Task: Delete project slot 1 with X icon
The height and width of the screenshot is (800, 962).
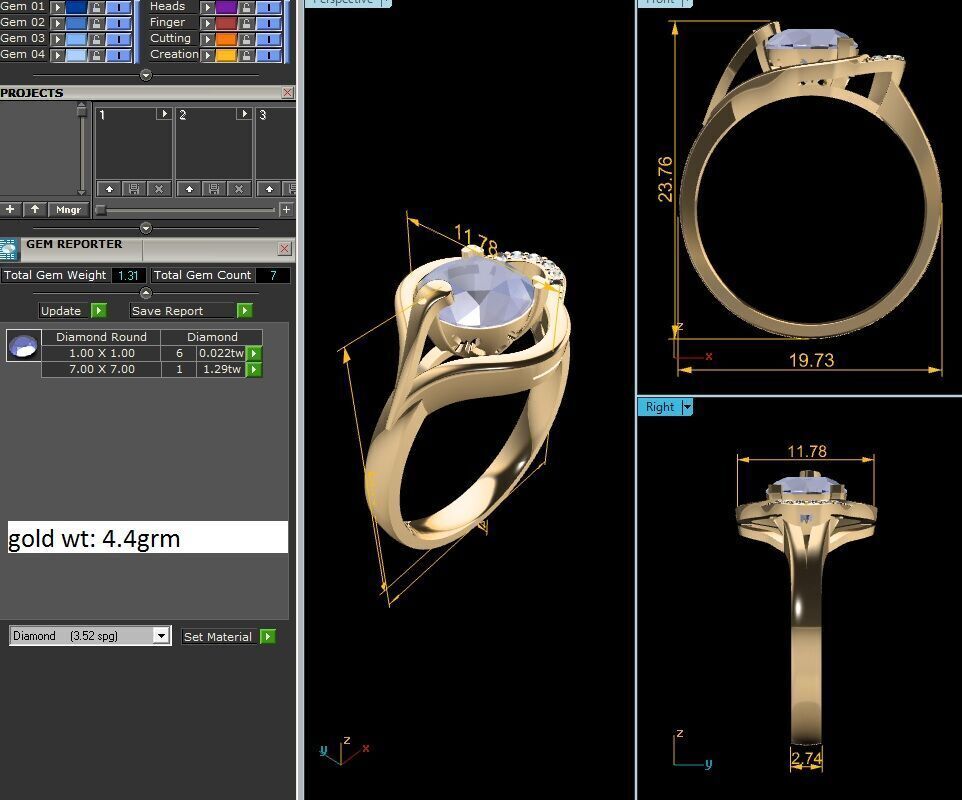Action: point(159,189)
